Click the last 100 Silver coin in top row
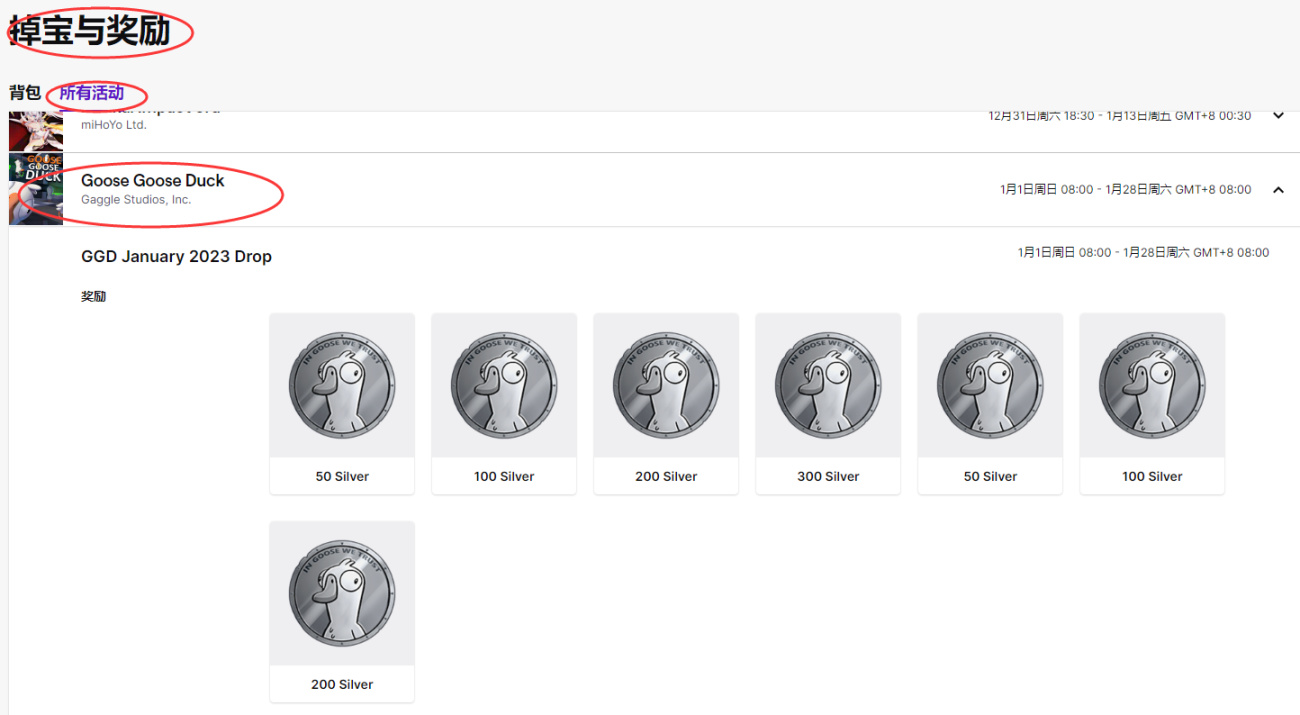Screen dimensions: 1300x715 [1152, 385]
